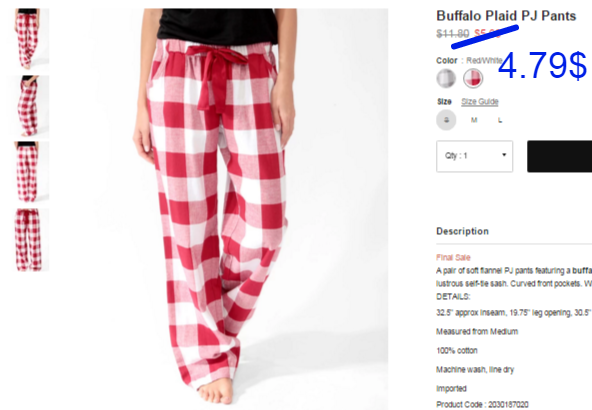This screenshot has height=410, width=592.
Task: Select the first front-view thumbnail
Action: 29,39
